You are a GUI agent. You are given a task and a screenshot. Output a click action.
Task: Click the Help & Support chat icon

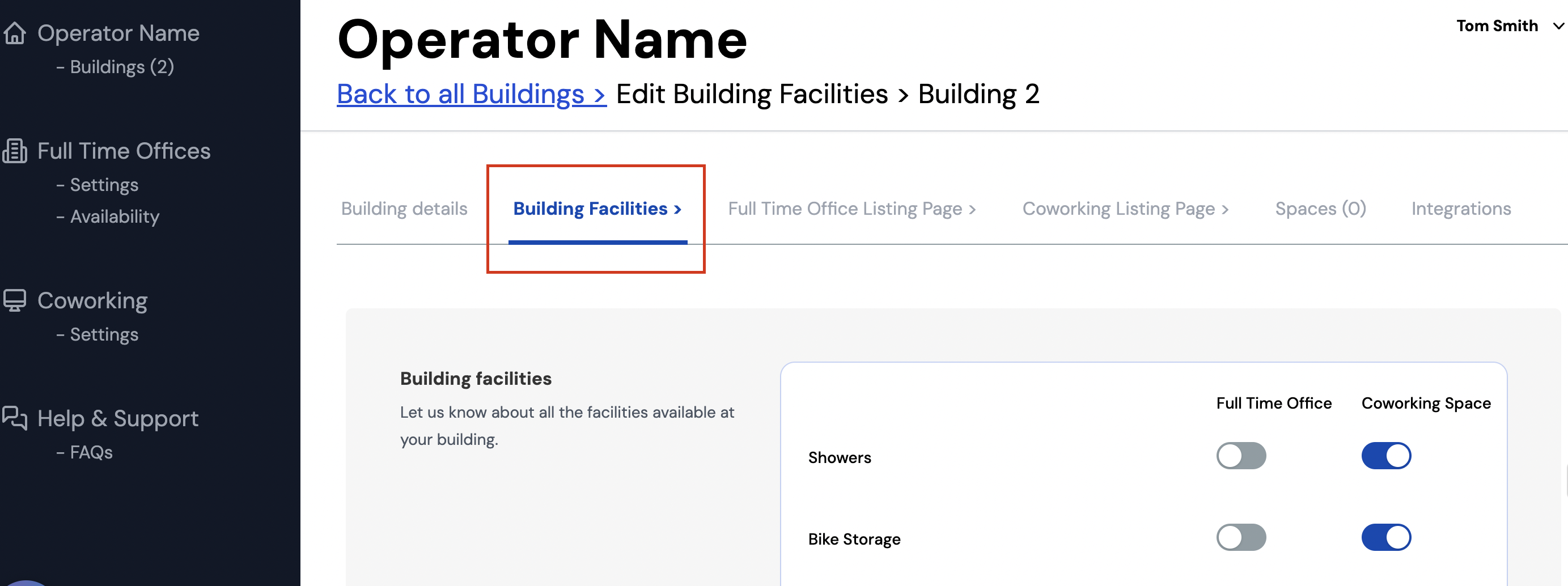(15, 418)
